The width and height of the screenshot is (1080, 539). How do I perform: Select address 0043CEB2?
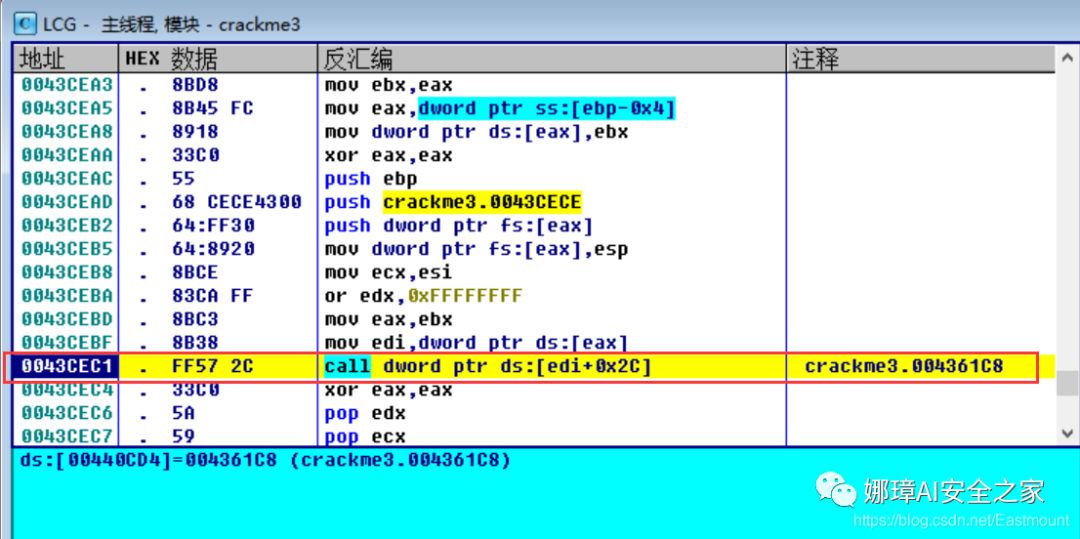[68, 226]
